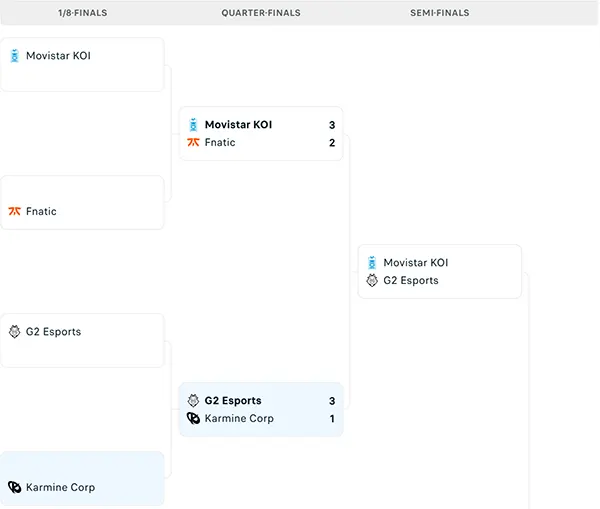This screenshot has width=600, height=509.
Task: Click Fnatic logo in 1/8-finals card
Action: coord(15,211)
